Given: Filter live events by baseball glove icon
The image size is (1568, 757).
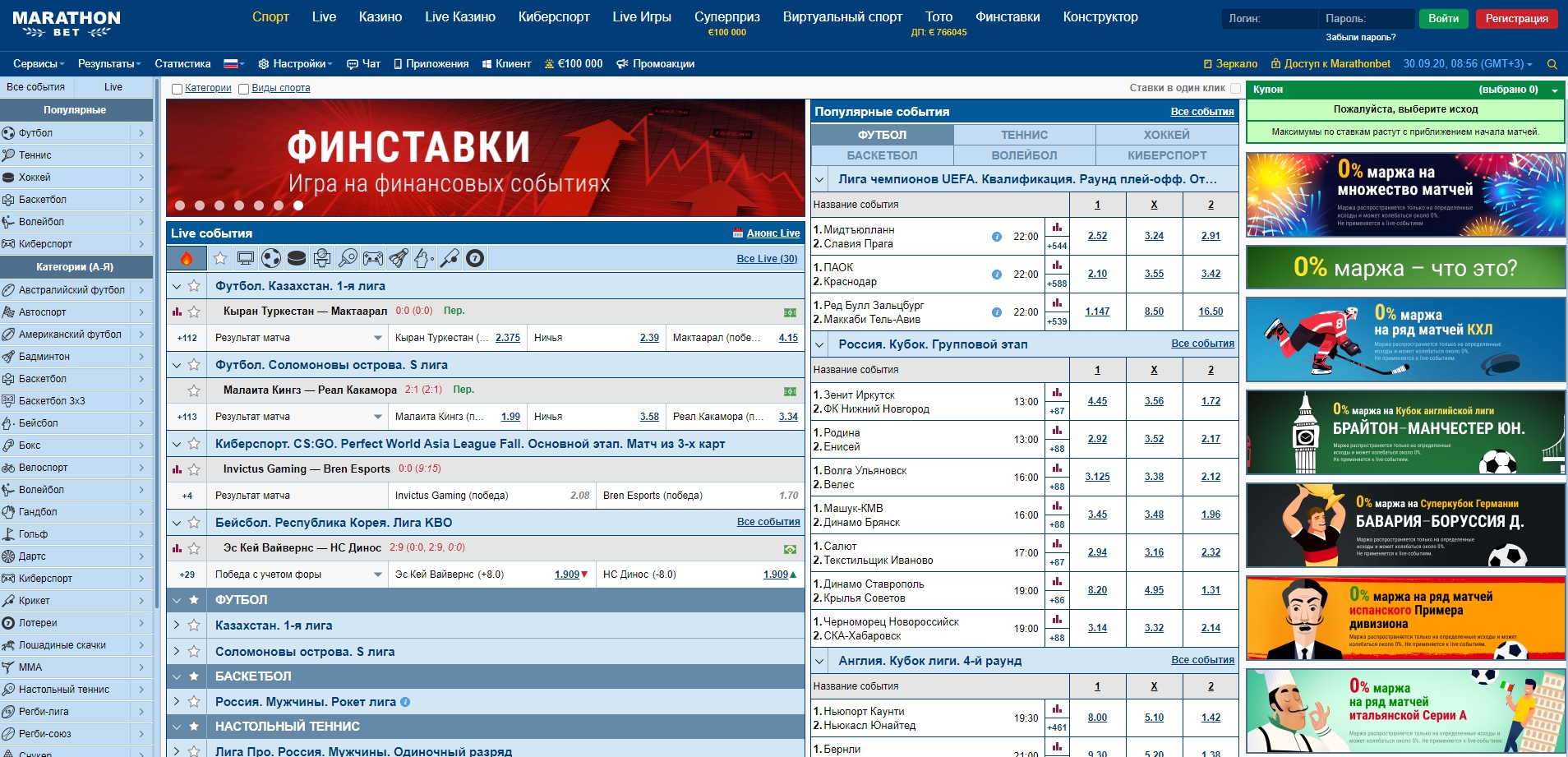Looking at the screenshot, I should (424, 258).
